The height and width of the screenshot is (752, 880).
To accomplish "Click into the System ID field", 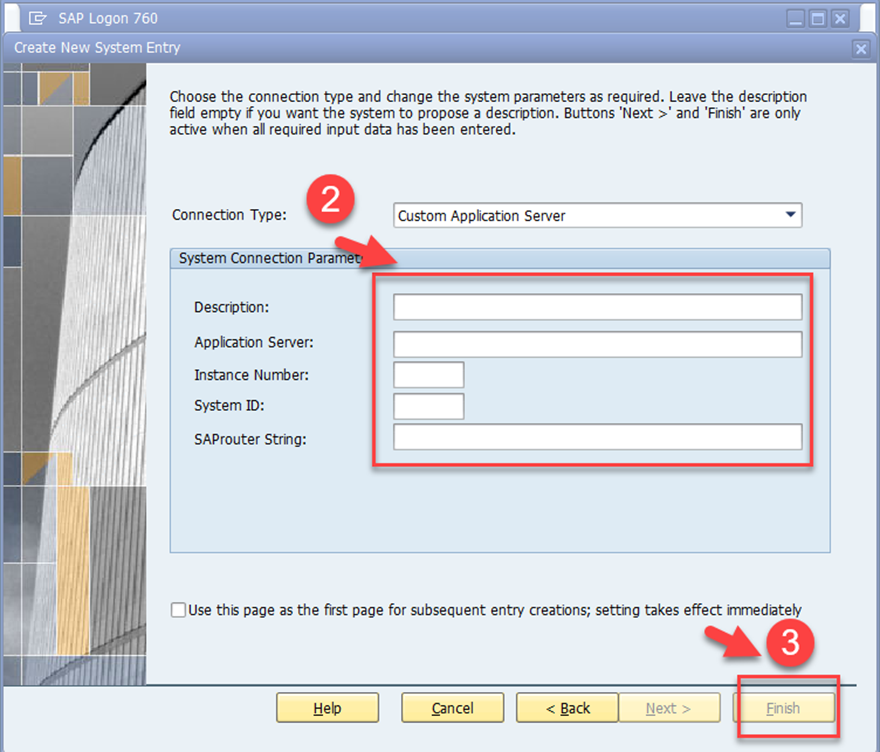I will (428, 406).
